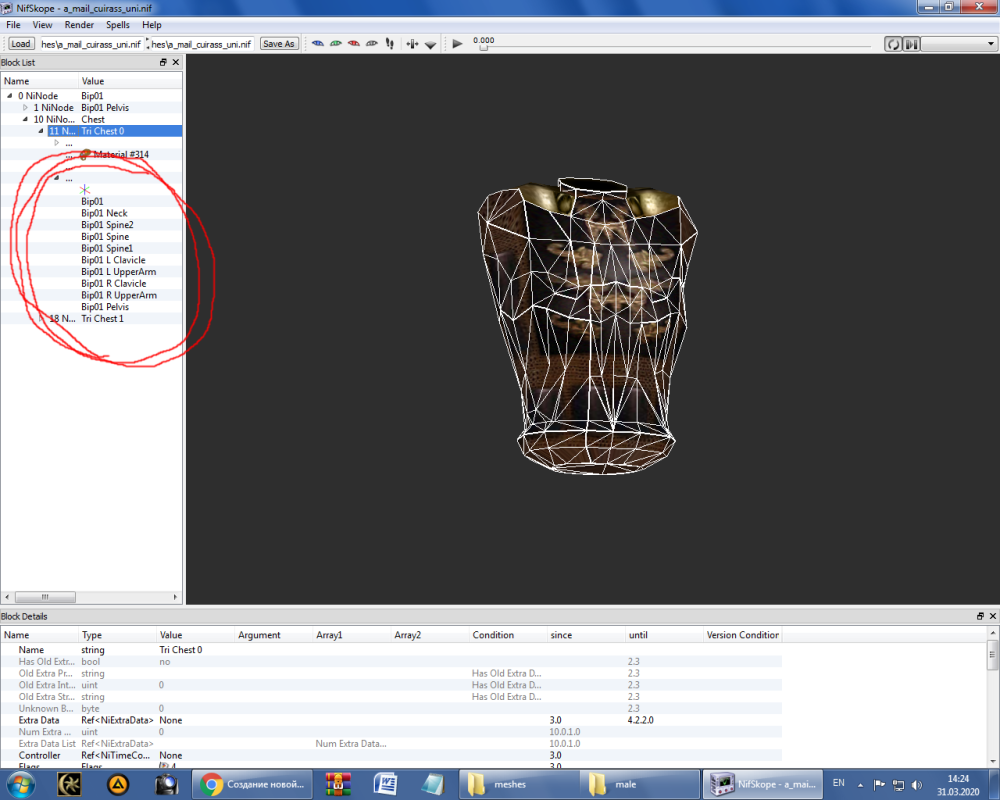This screenshot has height=800, width=1000.
Task: Click the Block List Value column header
Action: [130, 81]
